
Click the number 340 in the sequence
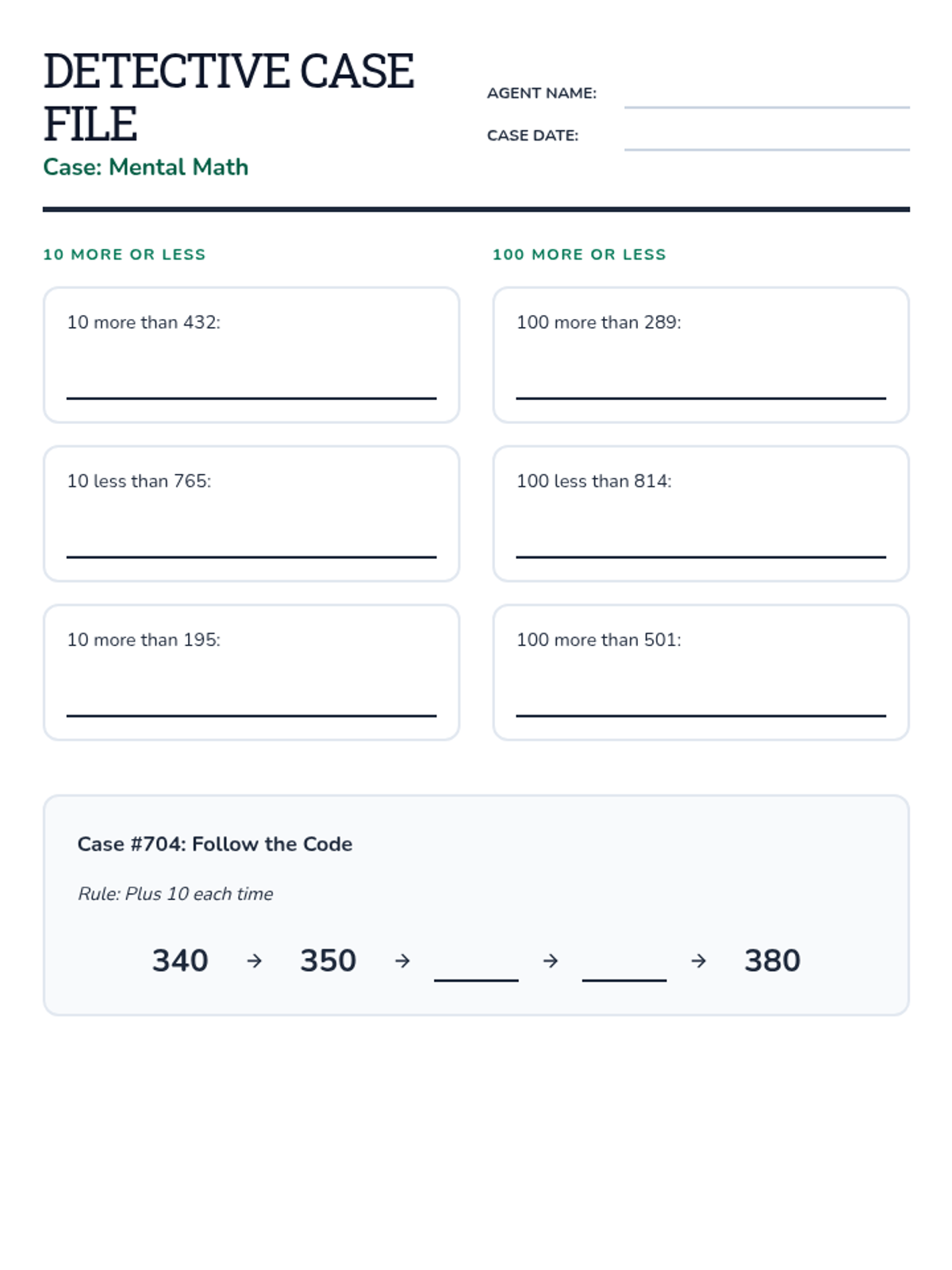coord(180,960)
